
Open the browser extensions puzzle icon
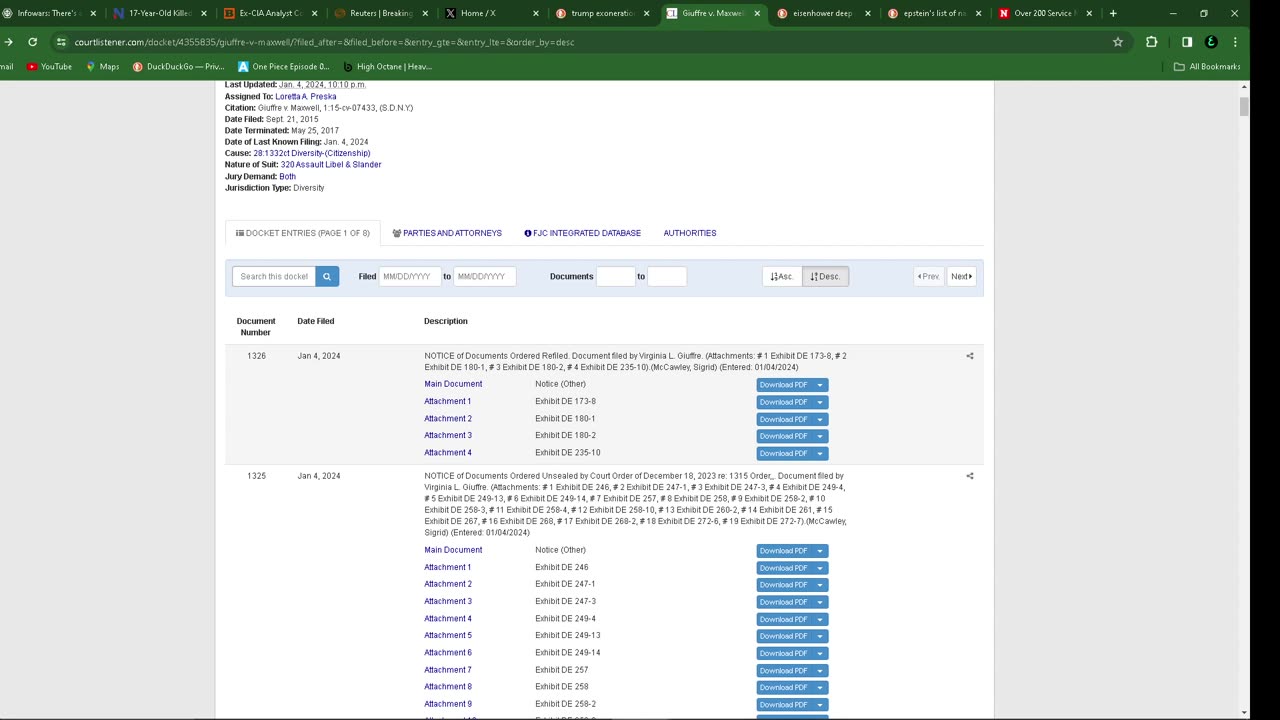tap(1151, 42)
